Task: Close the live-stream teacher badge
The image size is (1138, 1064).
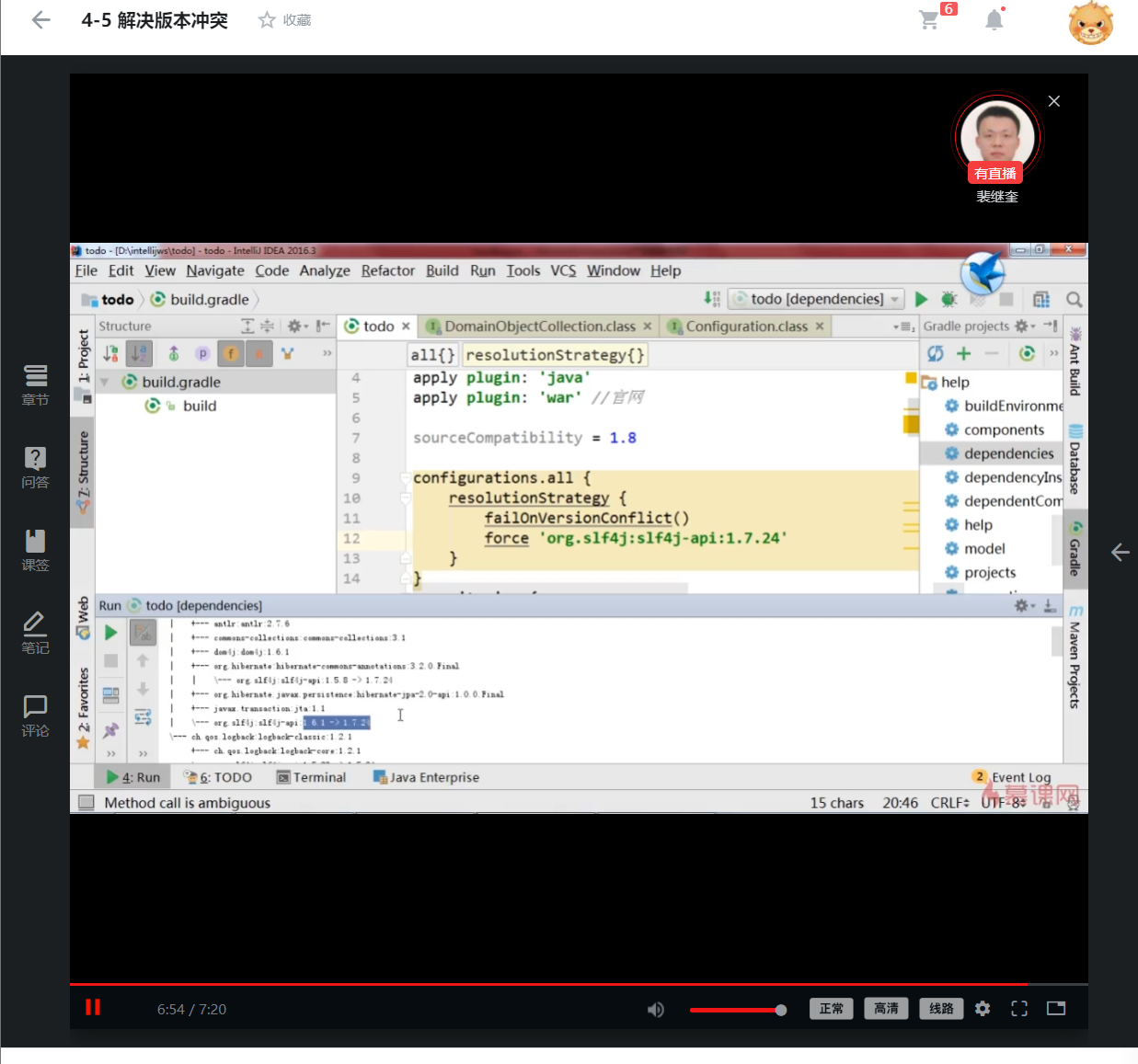Action: tap(1054, 101)
